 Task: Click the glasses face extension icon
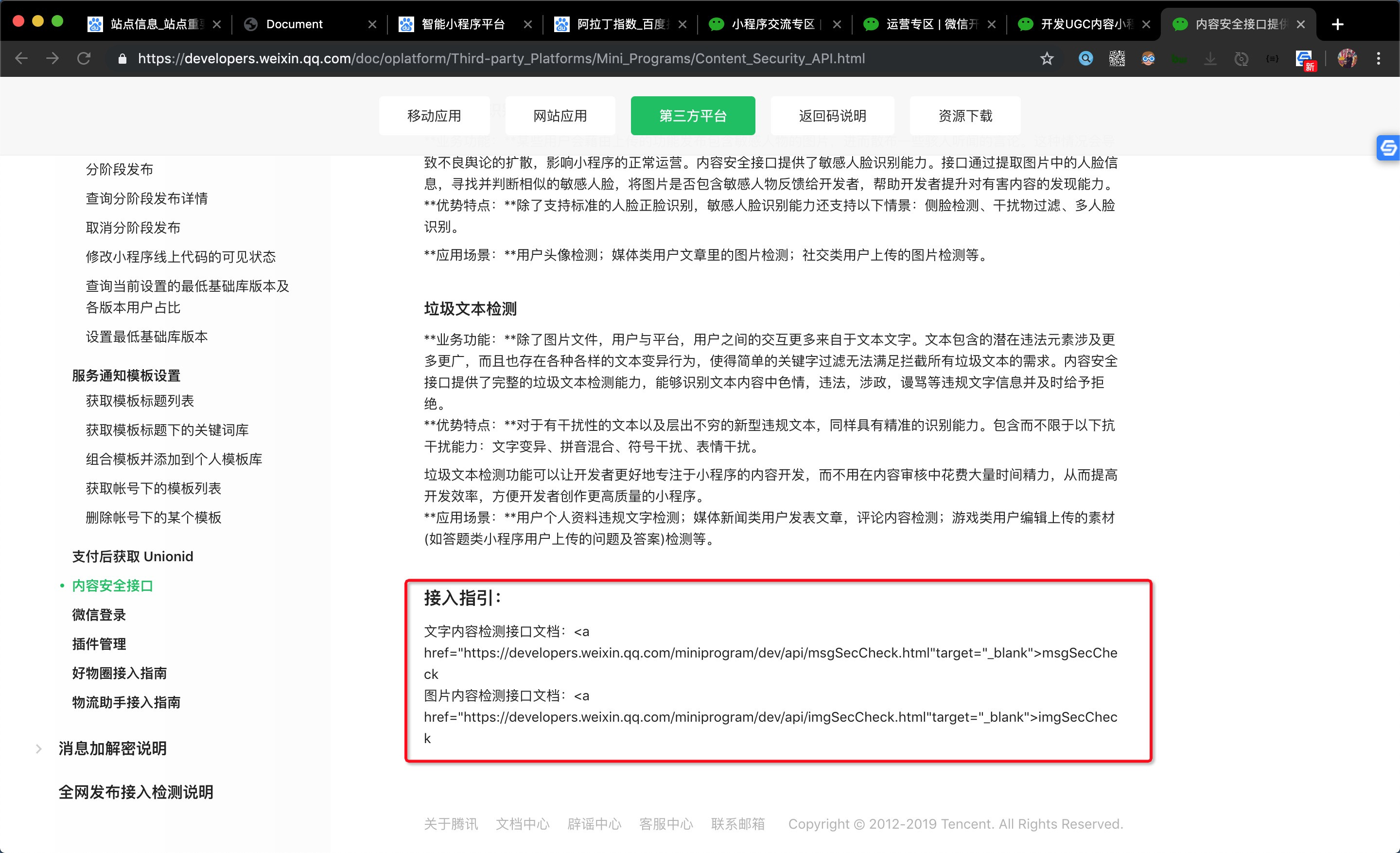[1148, 58]
